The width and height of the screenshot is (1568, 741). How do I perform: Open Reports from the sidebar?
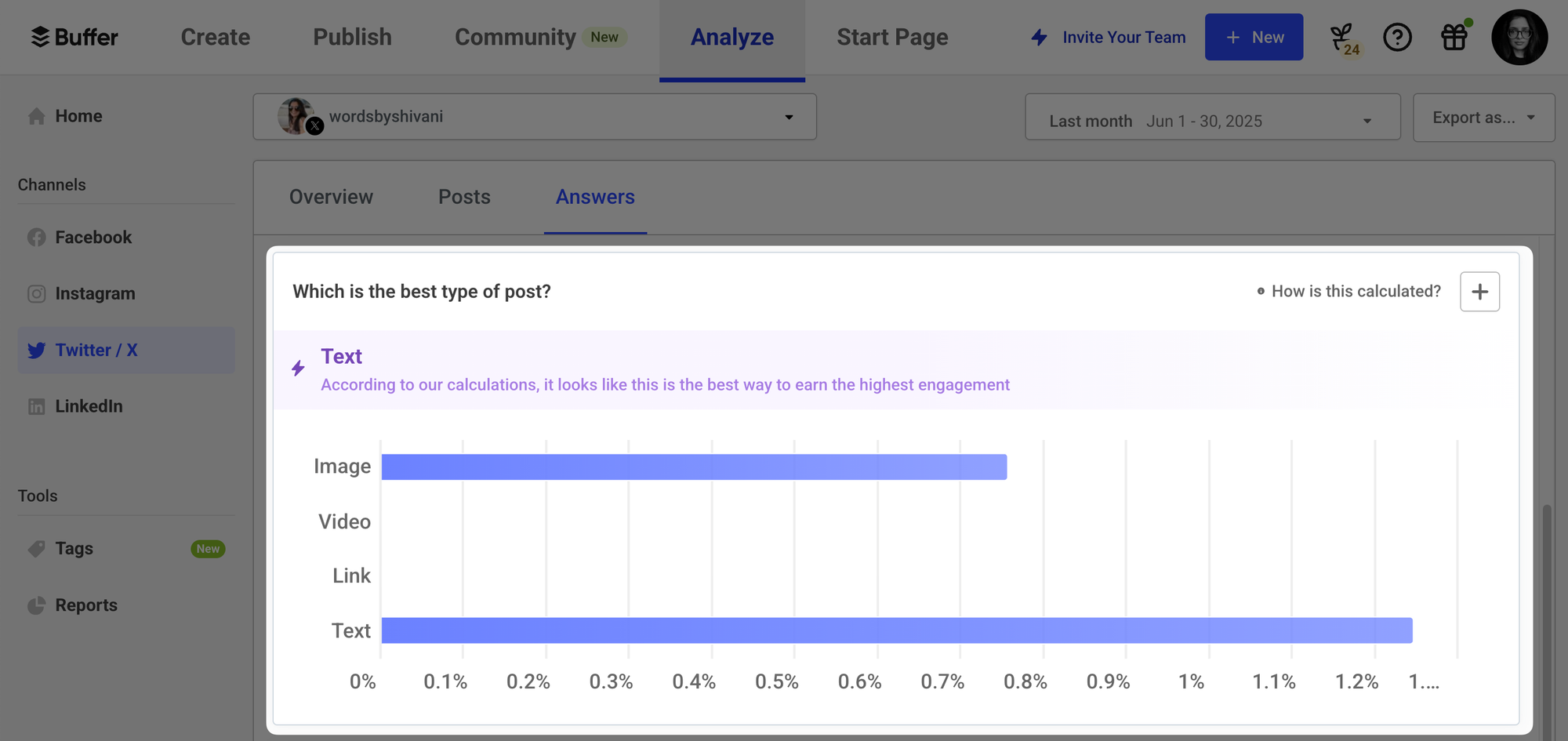pyautogui.click(x=86, y=605)
